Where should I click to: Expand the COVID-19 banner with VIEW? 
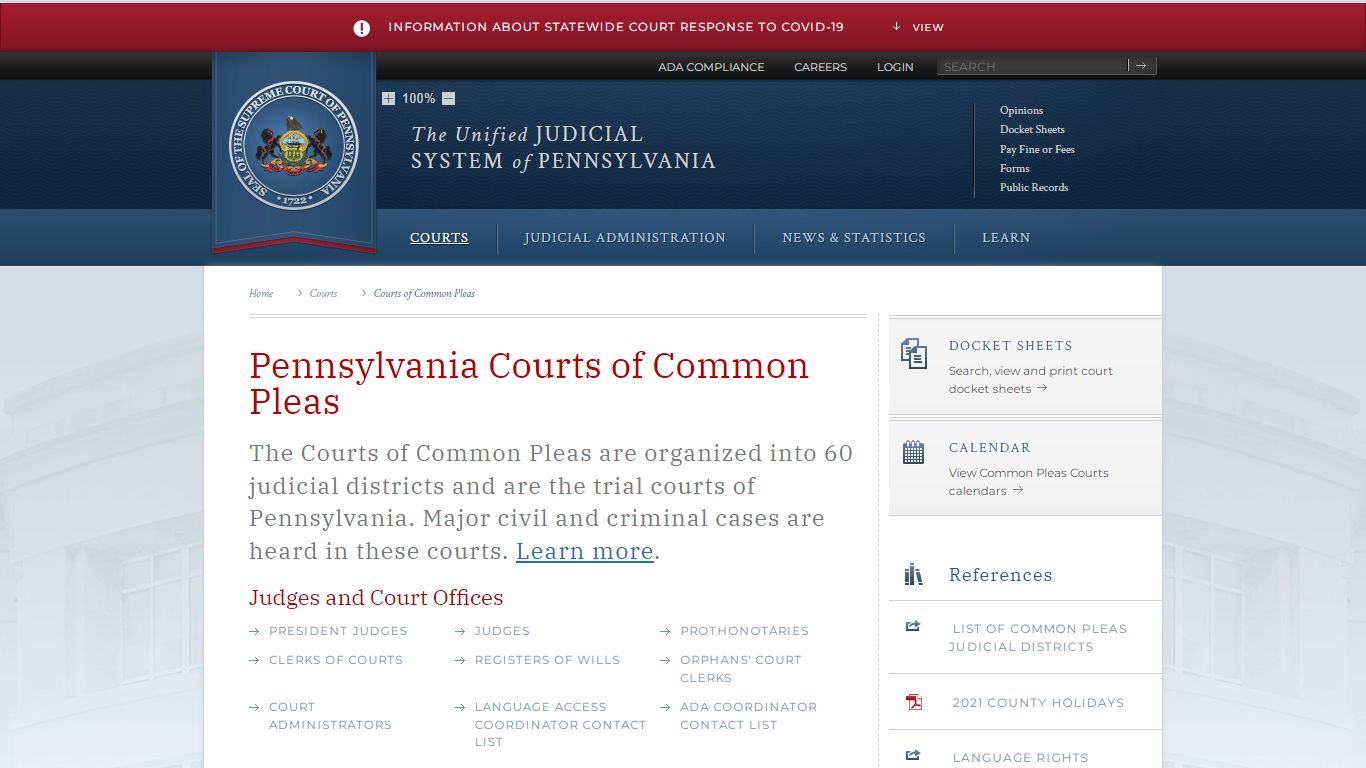918,27
